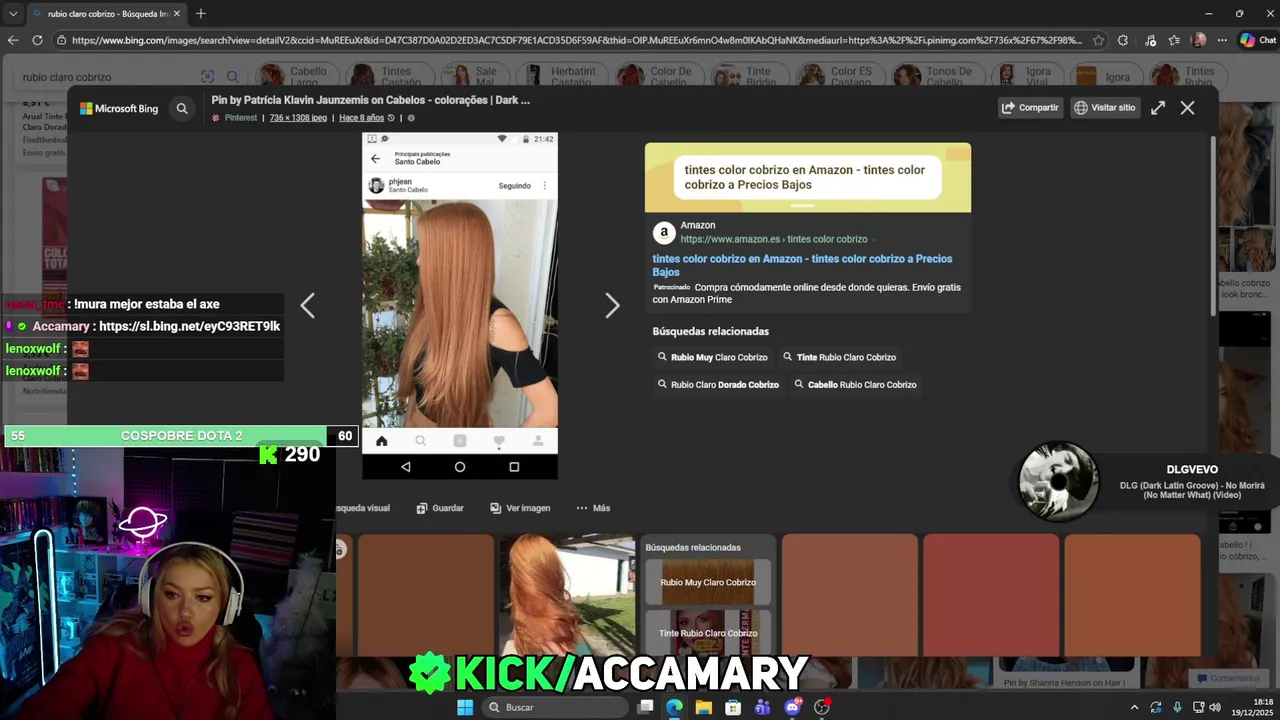The image size is (1280, 720).
Task: Open the browser Settings and more menu
Action: [x=1221, y=40]
